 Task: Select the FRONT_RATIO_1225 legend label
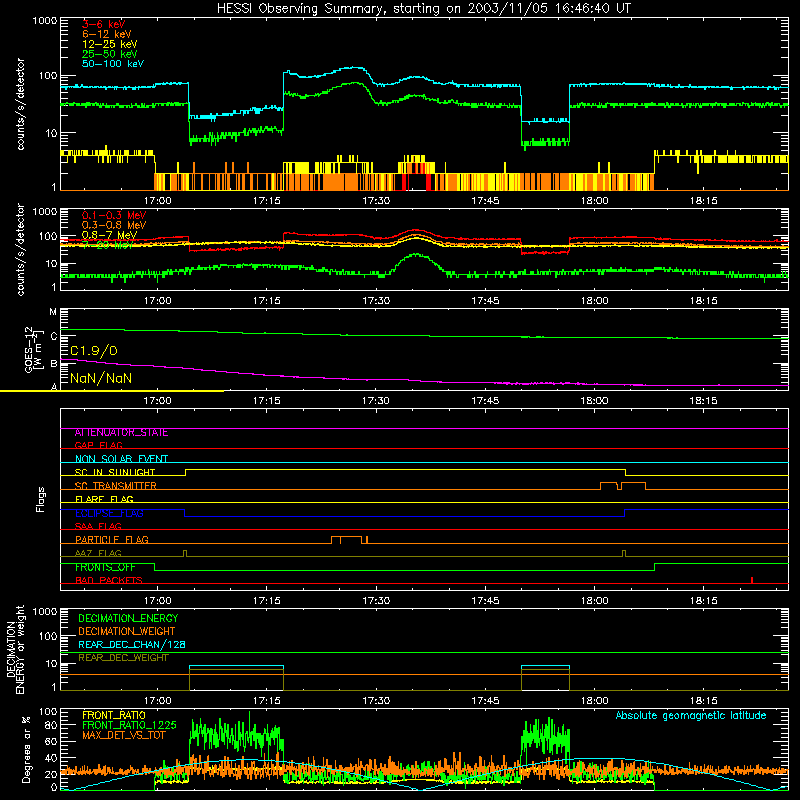click(x=129, y=726)
